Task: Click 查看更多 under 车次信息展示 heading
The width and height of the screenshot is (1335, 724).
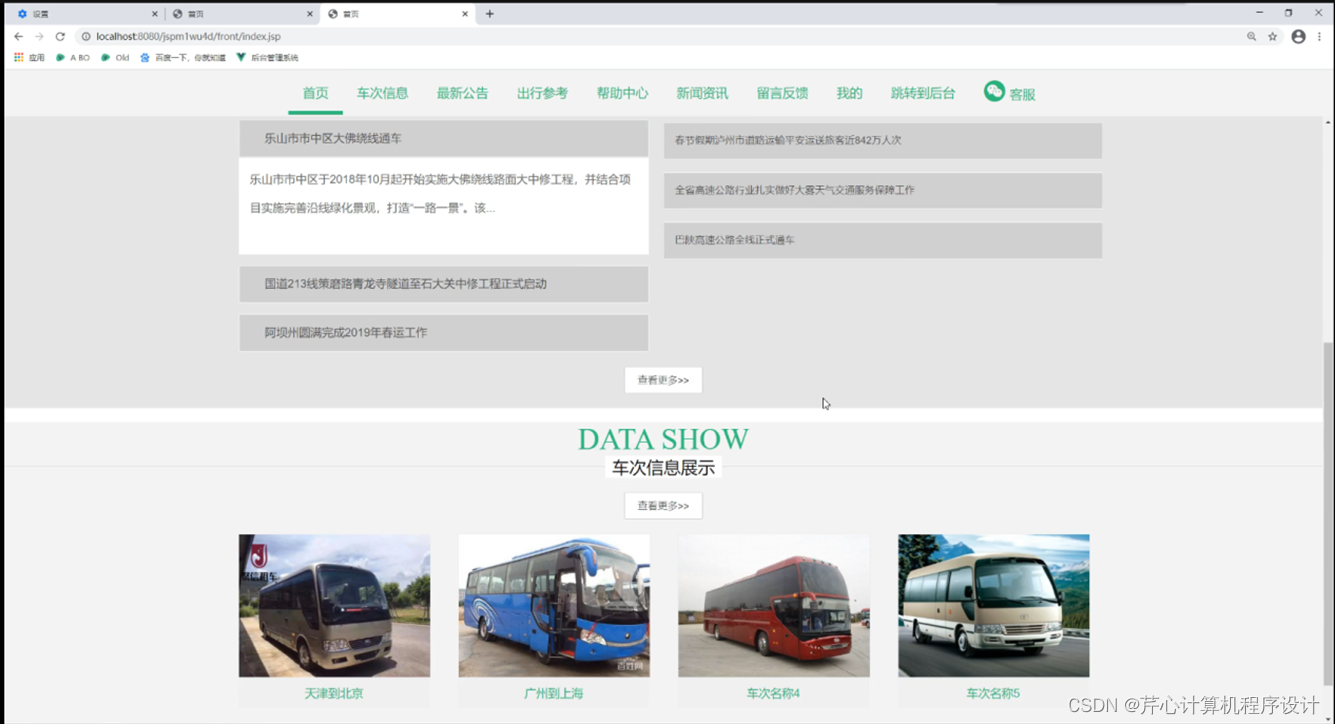Action: tap(663, 506)
